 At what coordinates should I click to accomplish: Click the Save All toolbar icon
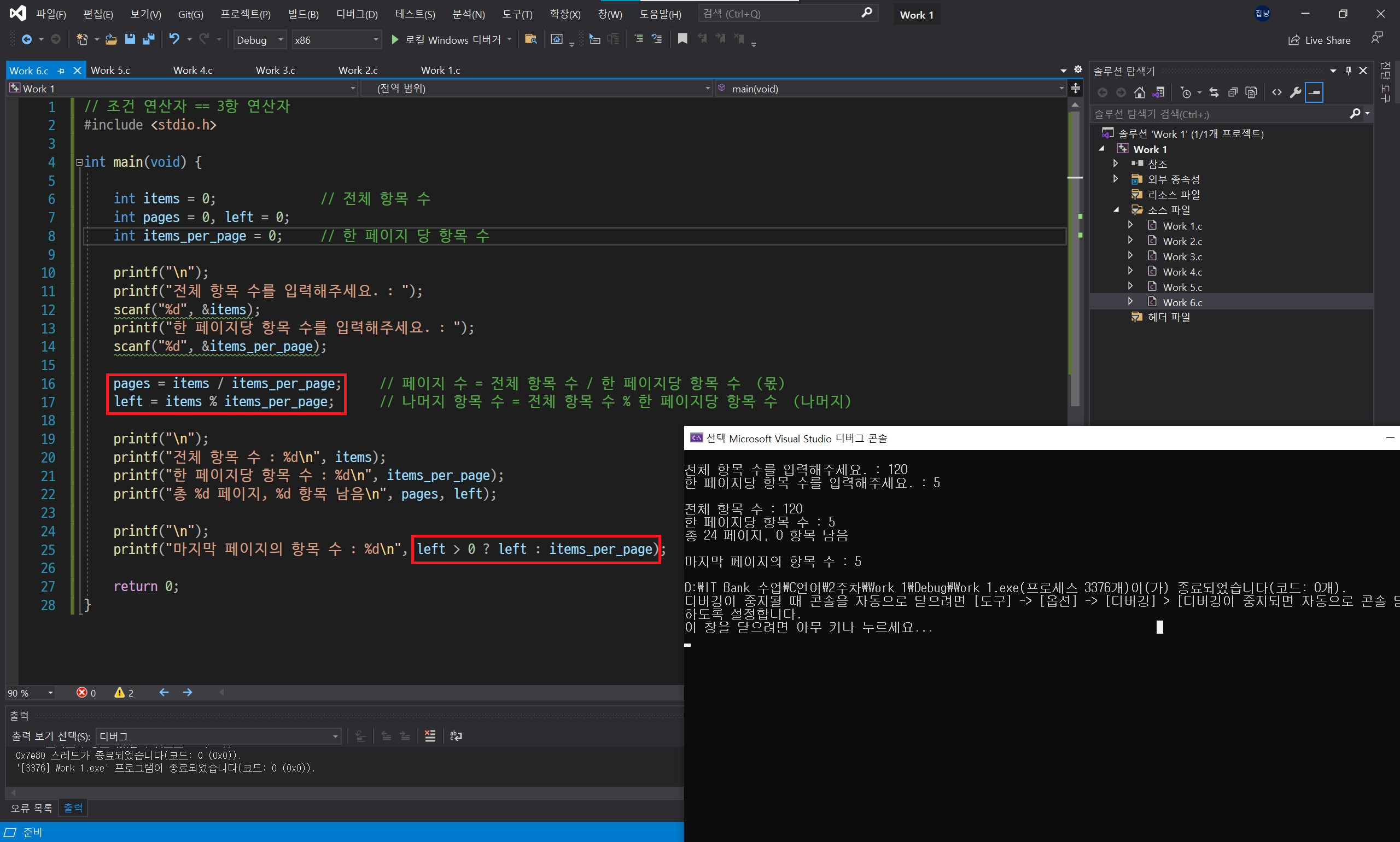(149, 39)
